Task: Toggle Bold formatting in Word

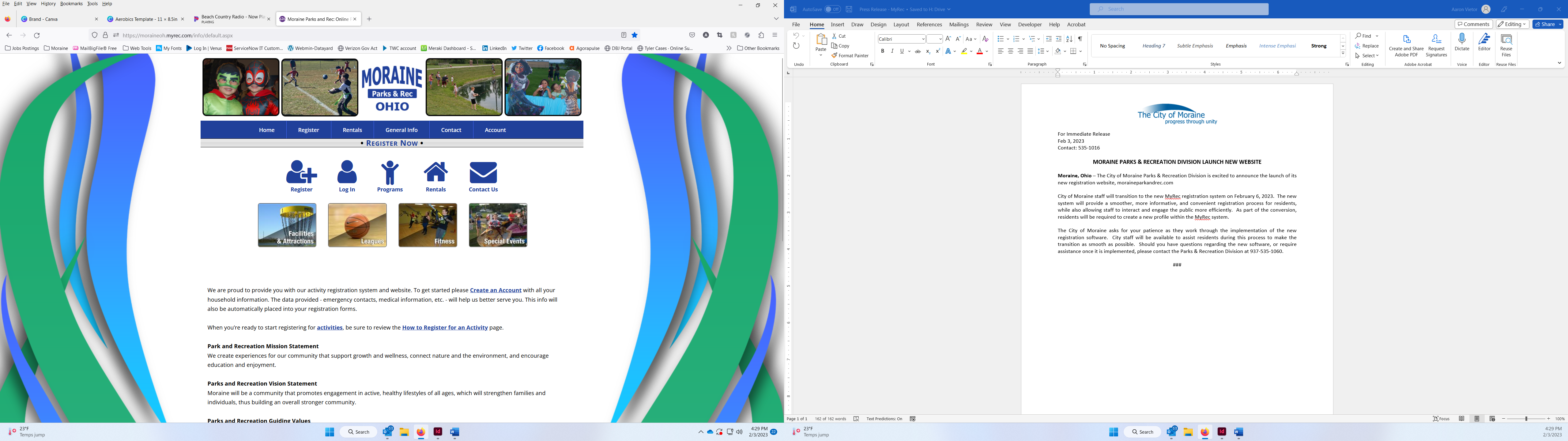Action: (883, 51)
